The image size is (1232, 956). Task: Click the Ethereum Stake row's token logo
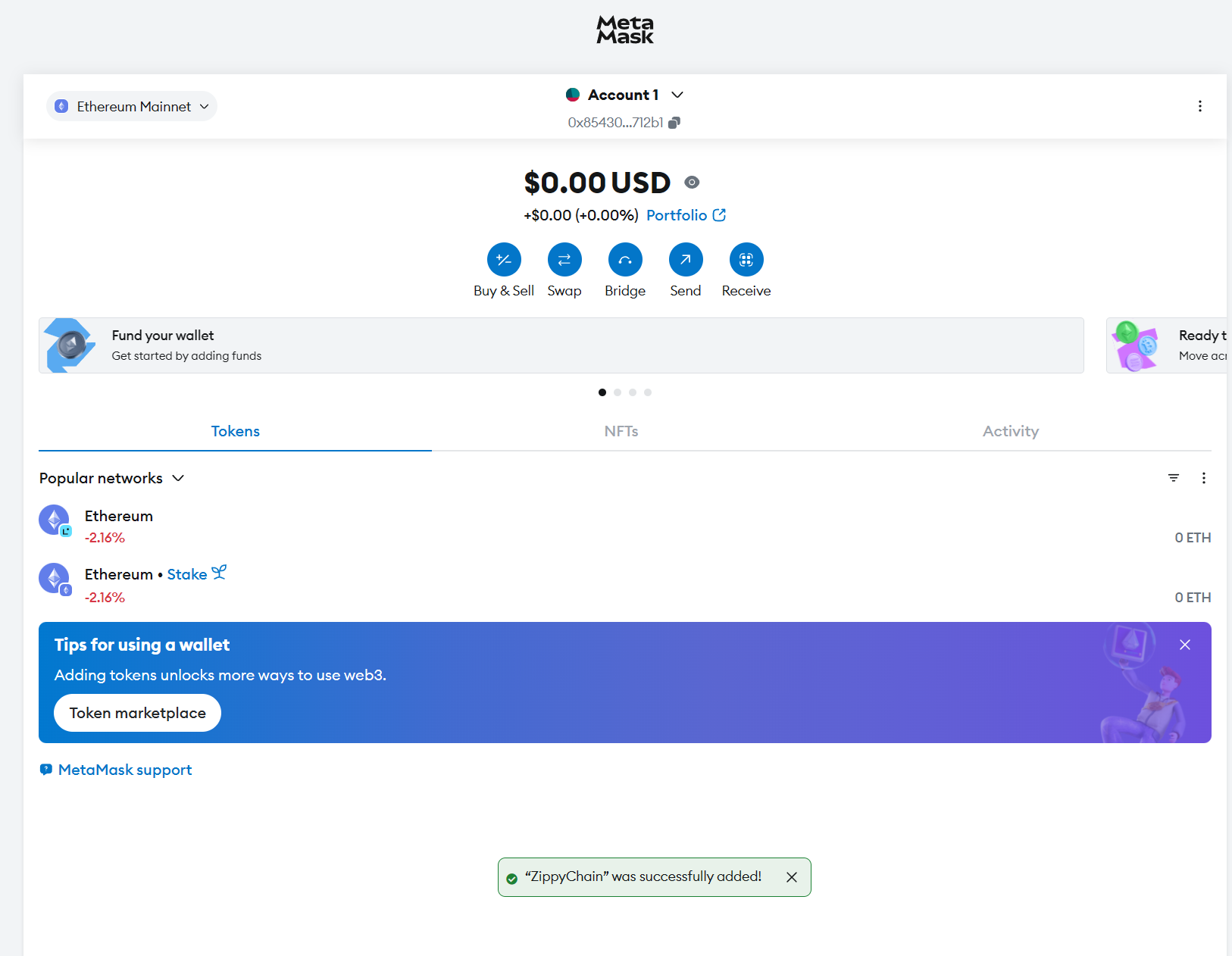coord(54,578)
